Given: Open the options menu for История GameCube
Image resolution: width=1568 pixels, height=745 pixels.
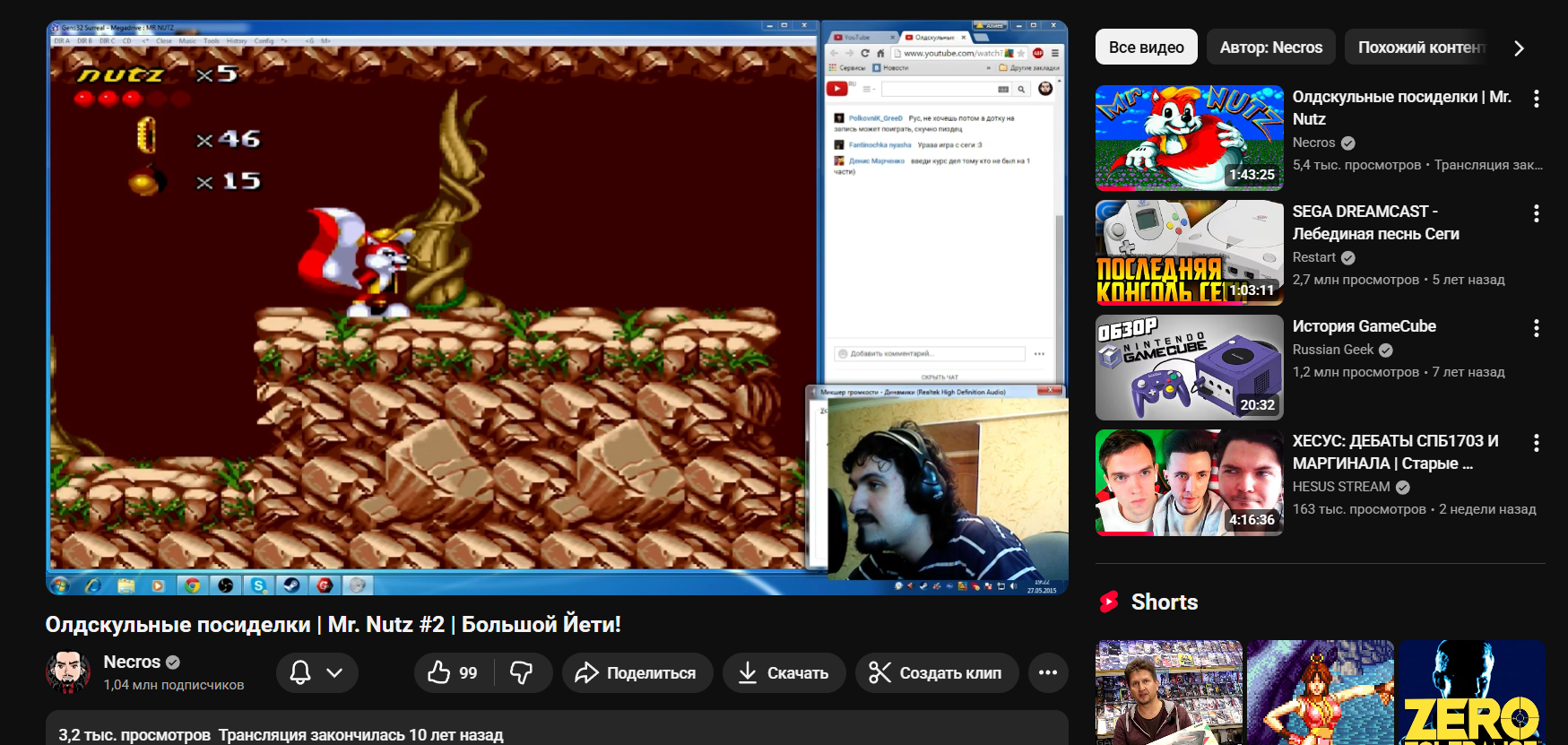Looking at the screenshot, I should pyautogui.click(x=1537, y=328).
